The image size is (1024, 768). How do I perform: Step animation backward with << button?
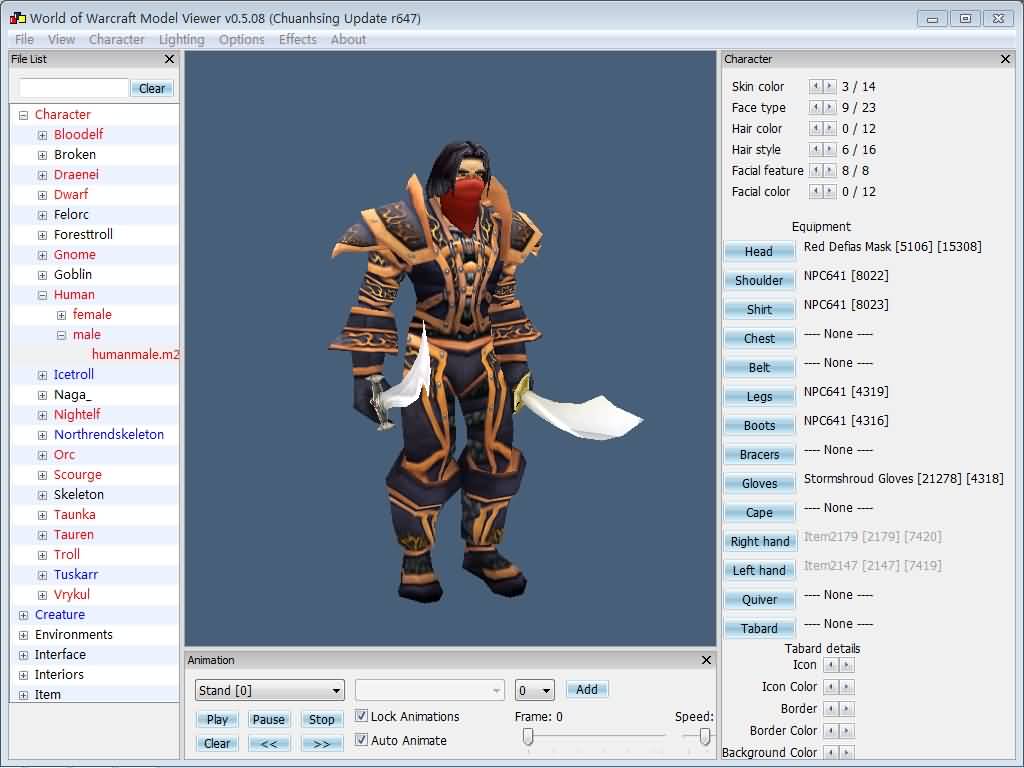268,744
